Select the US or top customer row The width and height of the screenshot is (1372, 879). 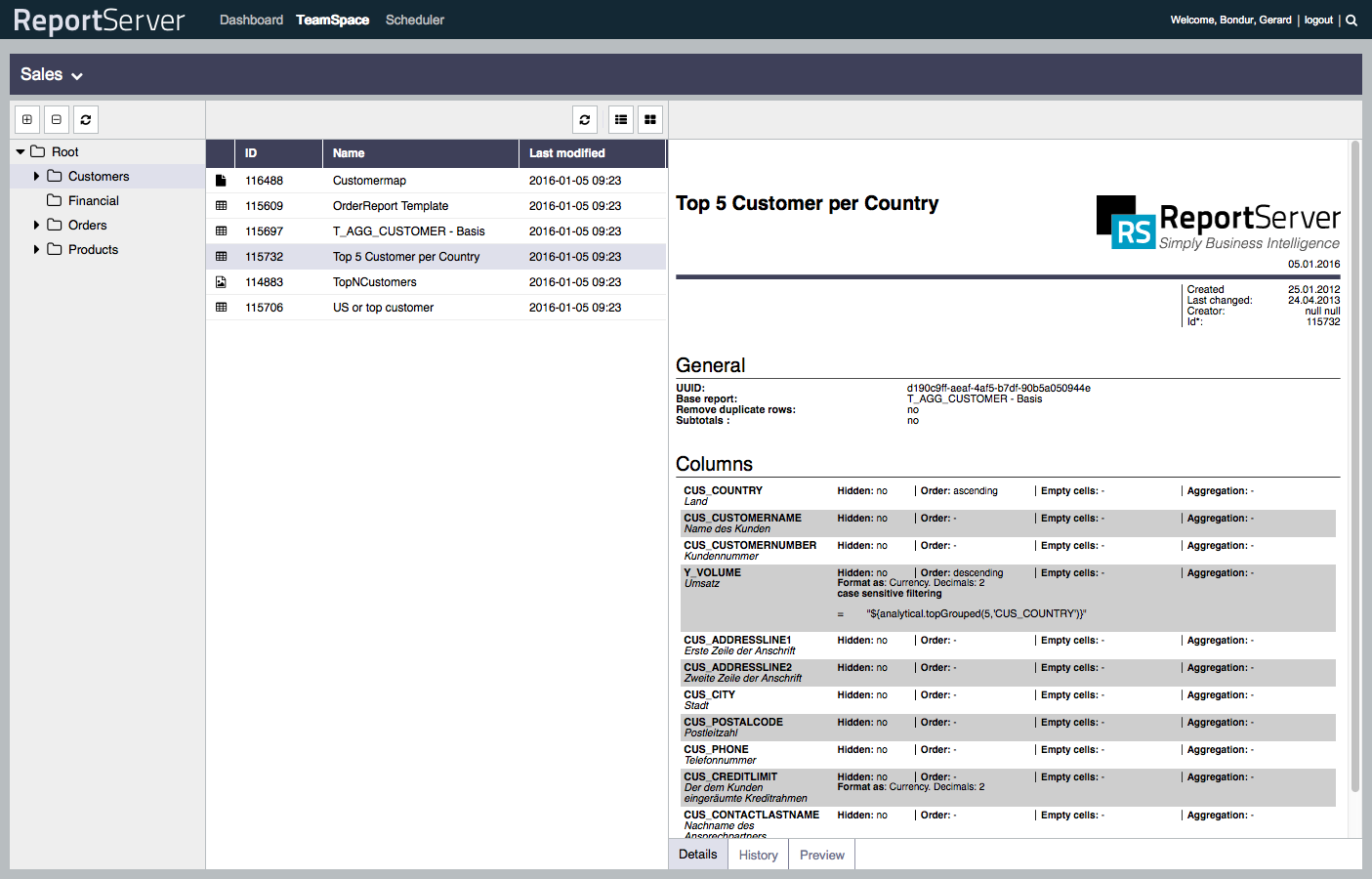pyautogui.click(x=437, y=308)
